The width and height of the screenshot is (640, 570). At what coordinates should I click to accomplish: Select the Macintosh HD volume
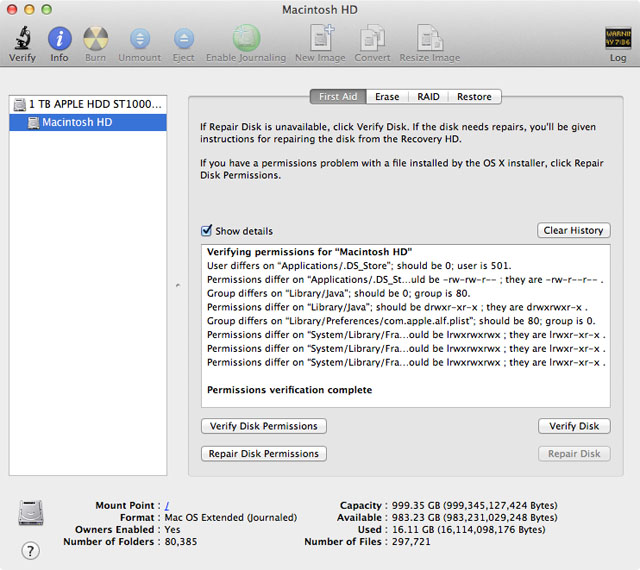point(88,122)
